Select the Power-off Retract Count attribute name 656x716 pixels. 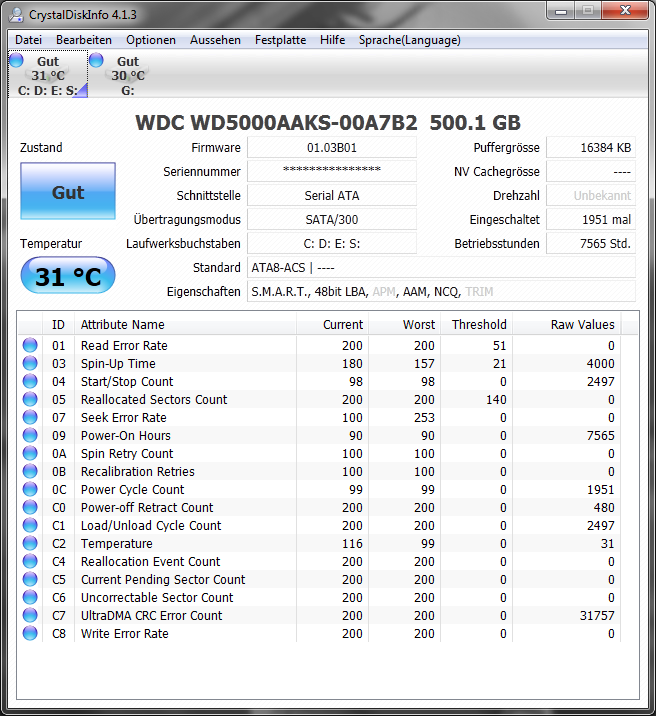point(147,507)
